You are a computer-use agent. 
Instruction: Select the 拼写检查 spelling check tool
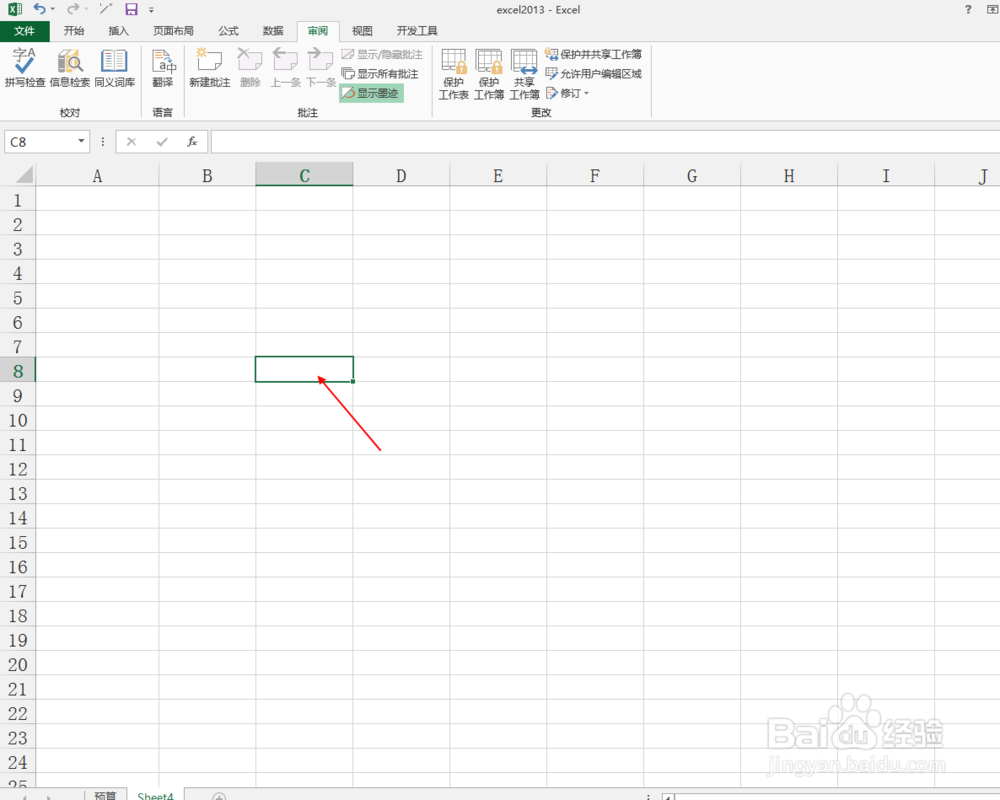(24, 70)
